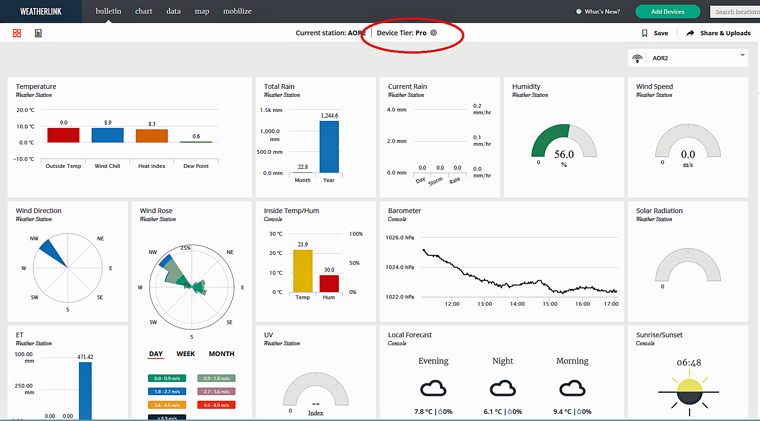The image size is (760, 421).
Task: Expand the AOR2 station dropdown
Action: pos(688,58)
